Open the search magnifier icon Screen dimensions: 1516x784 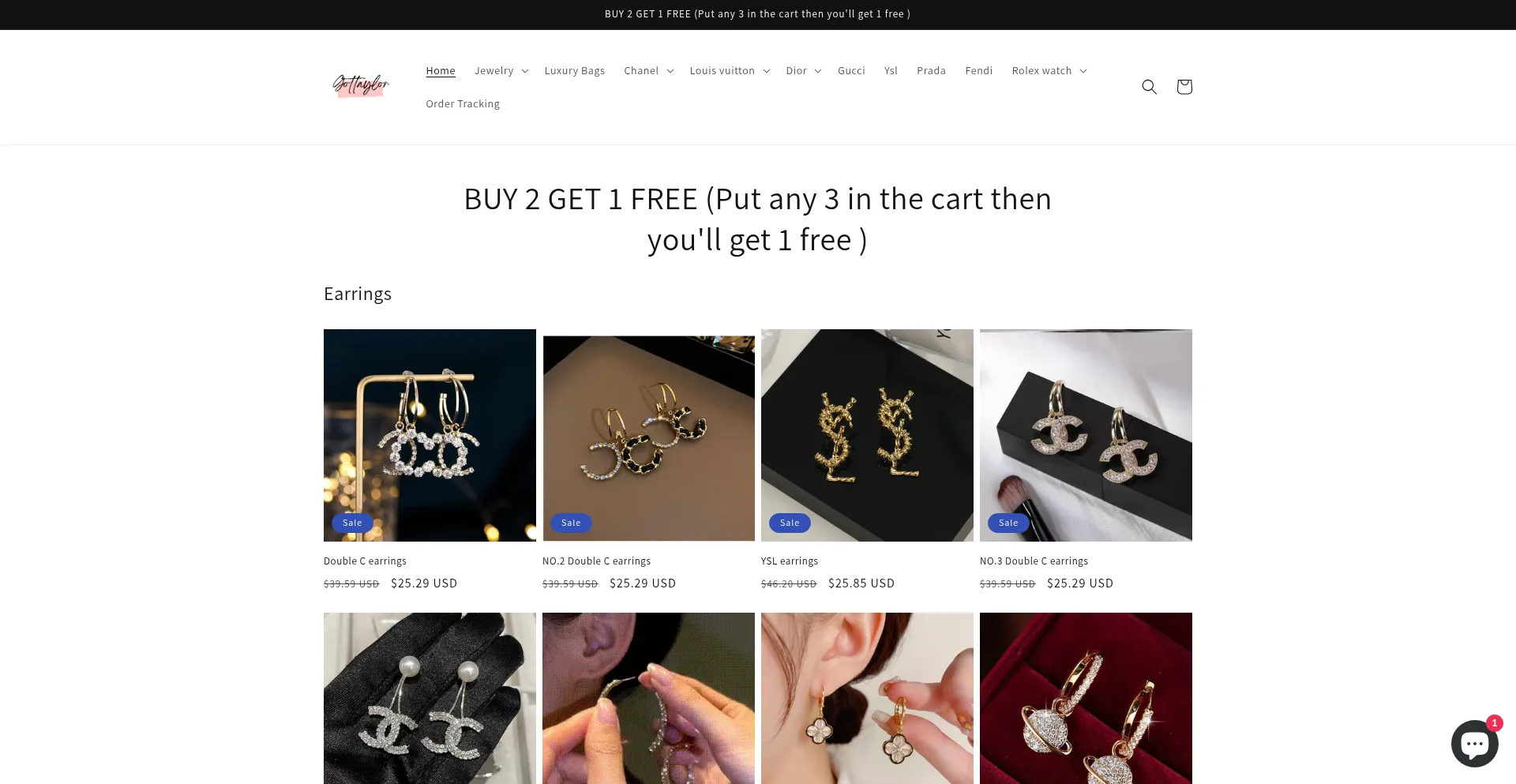pos(1149,87)
